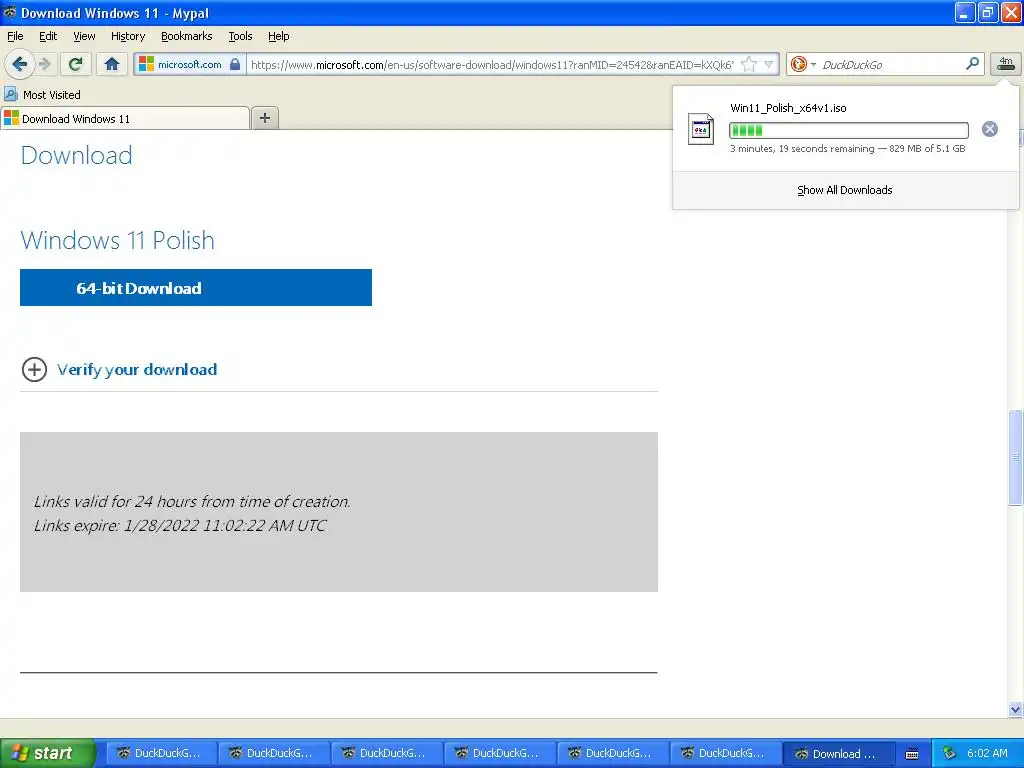Click the padlock security icon
The image size is (1024, 768).
(235, 64)
